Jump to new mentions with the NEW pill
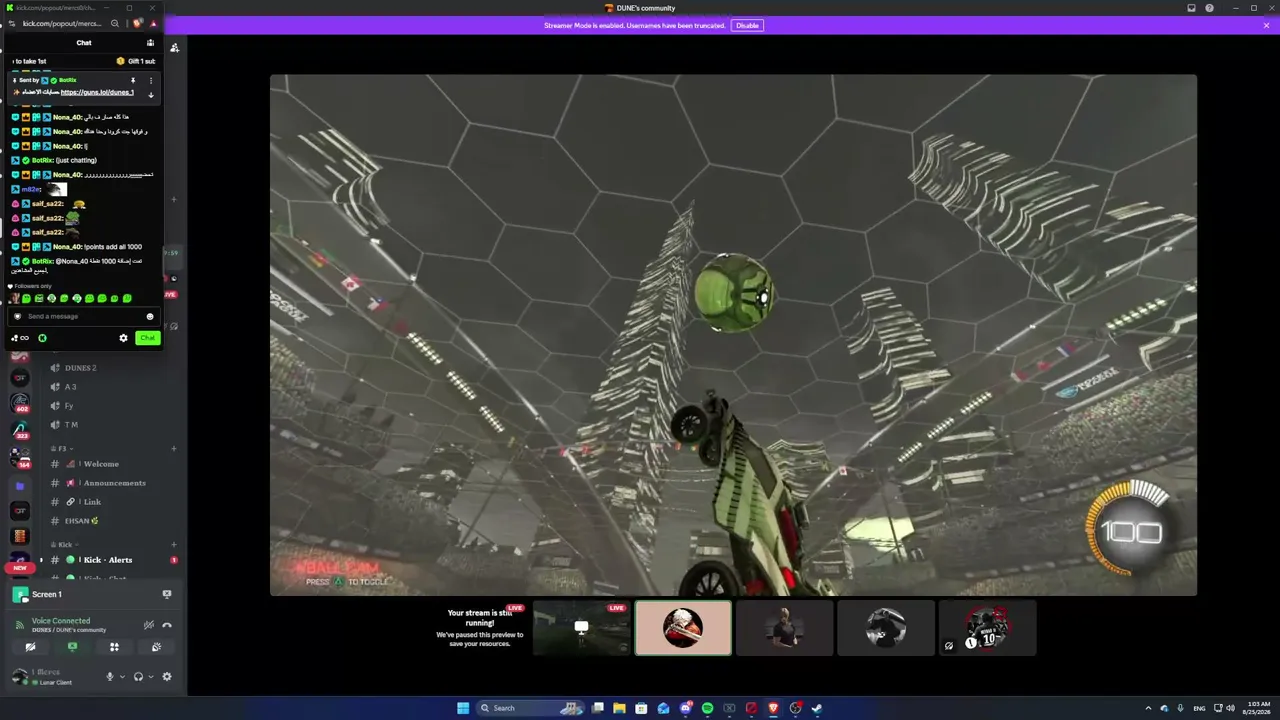1280x720 pixels. [20, 568]
